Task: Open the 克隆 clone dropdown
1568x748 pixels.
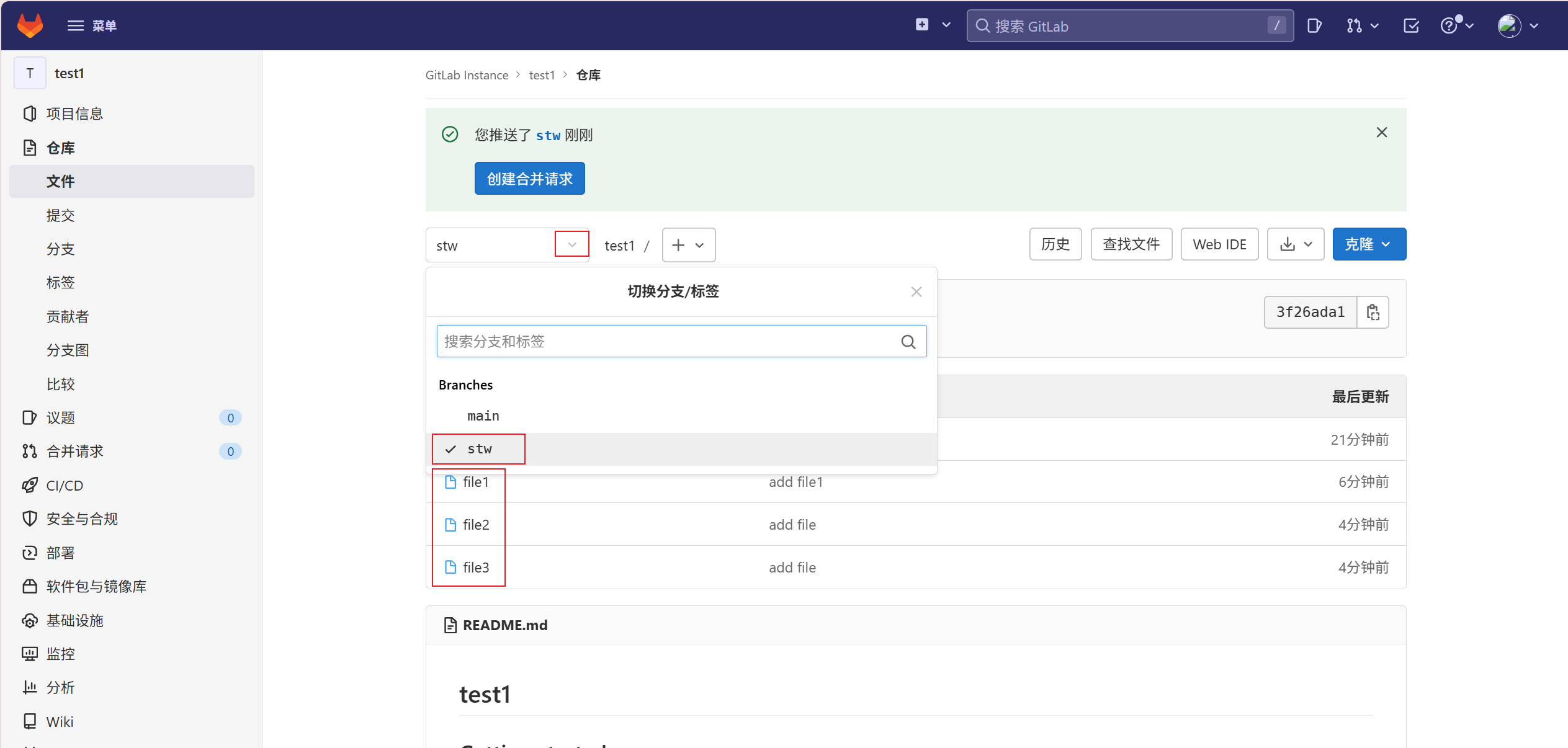Action: [x=1369, y=244]
